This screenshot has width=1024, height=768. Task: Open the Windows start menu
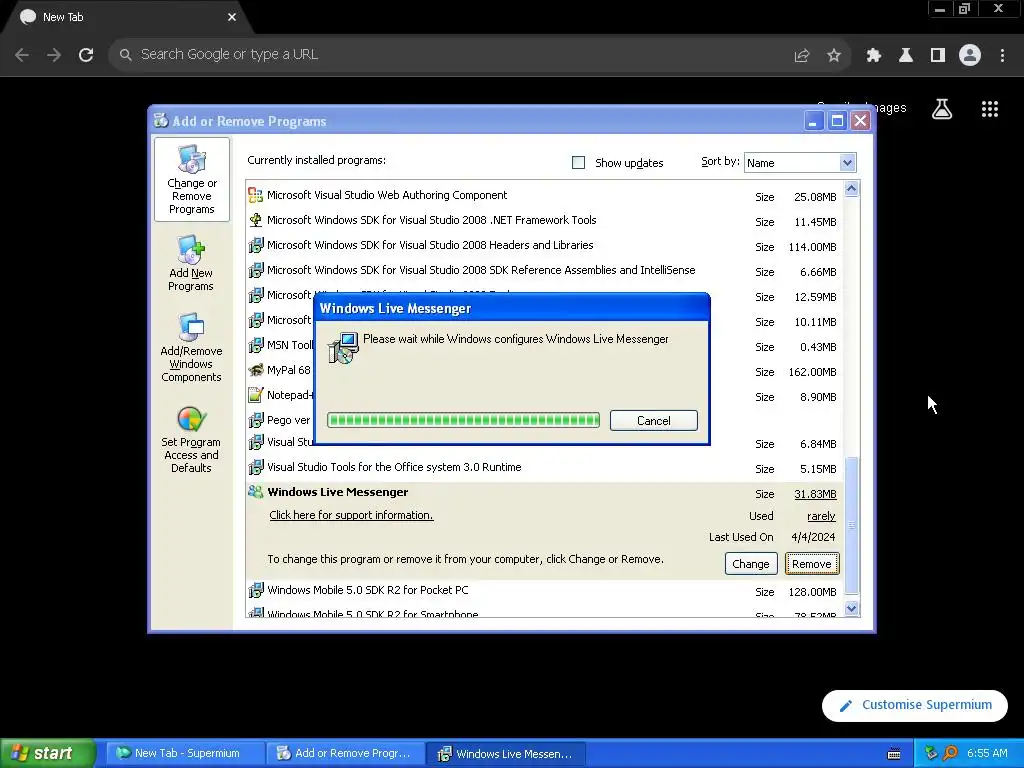[x=46, y=753]
